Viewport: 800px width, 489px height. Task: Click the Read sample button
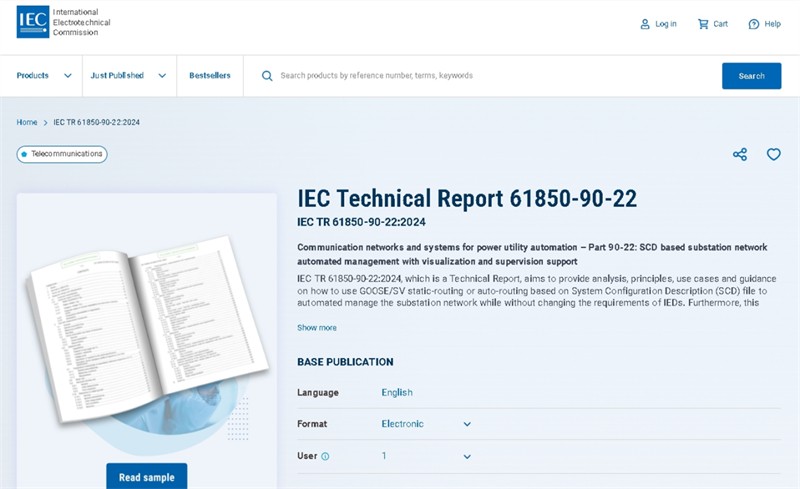[147, 477]
